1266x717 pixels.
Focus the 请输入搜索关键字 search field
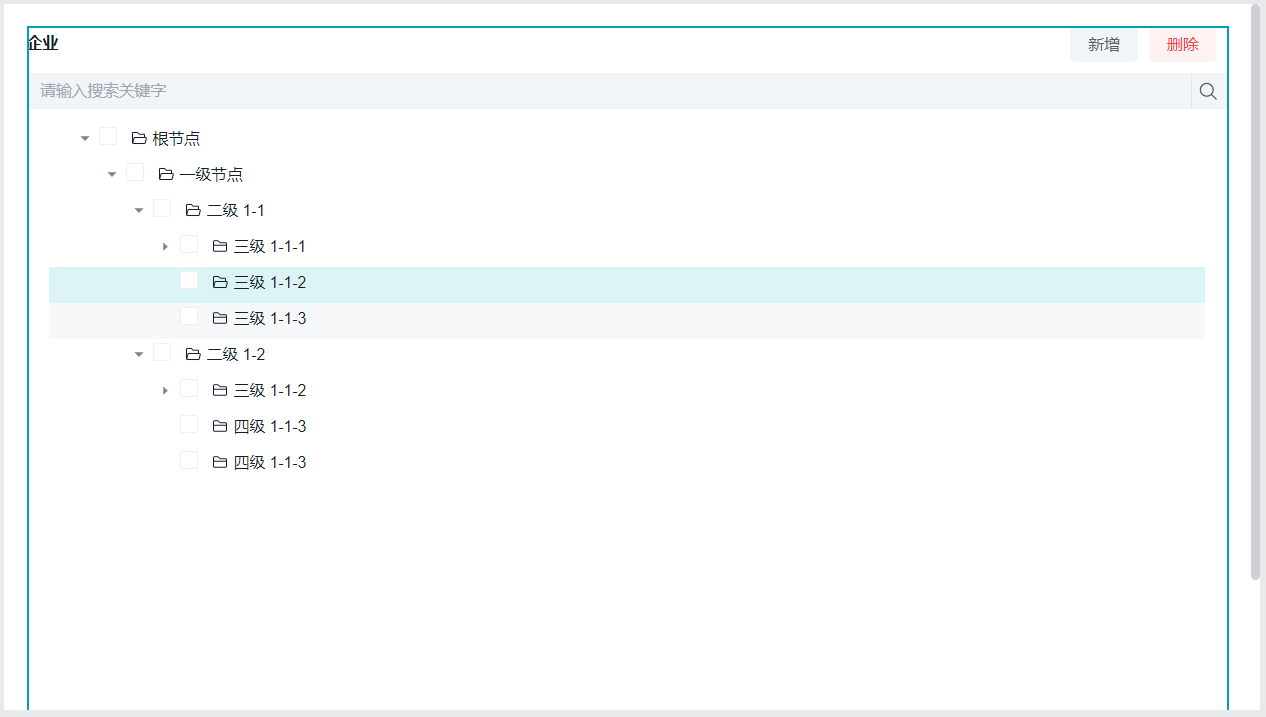610,91
